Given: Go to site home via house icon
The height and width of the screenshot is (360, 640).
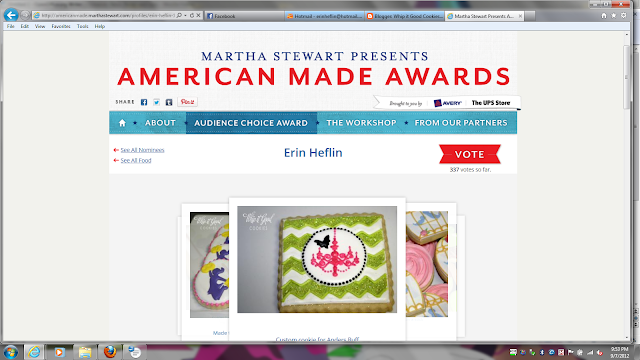Looking at the screenshot, I should coord(122,123).
